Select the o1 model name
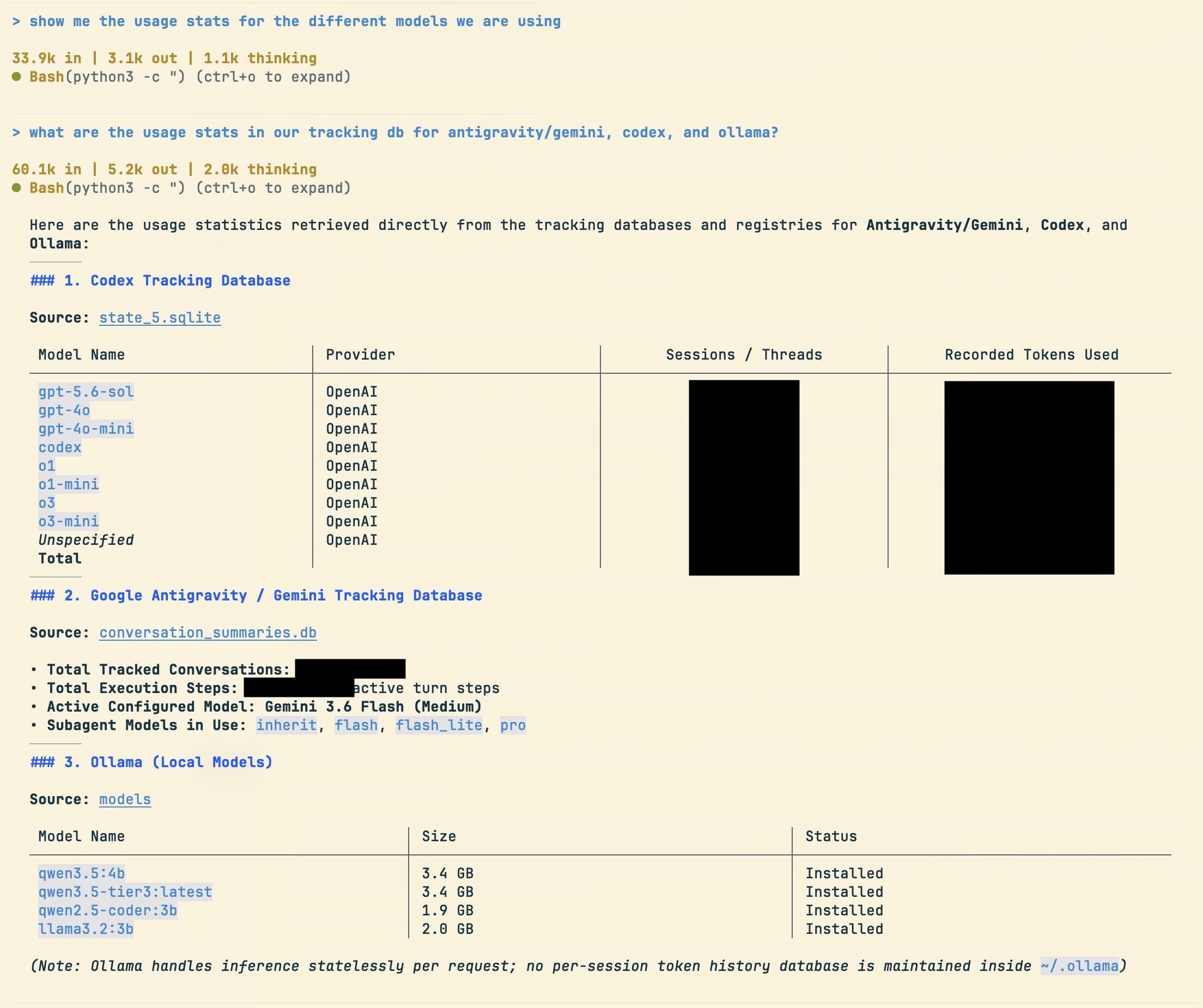The height and width of the screenshot is (1008, 1203). pos(47,466)
